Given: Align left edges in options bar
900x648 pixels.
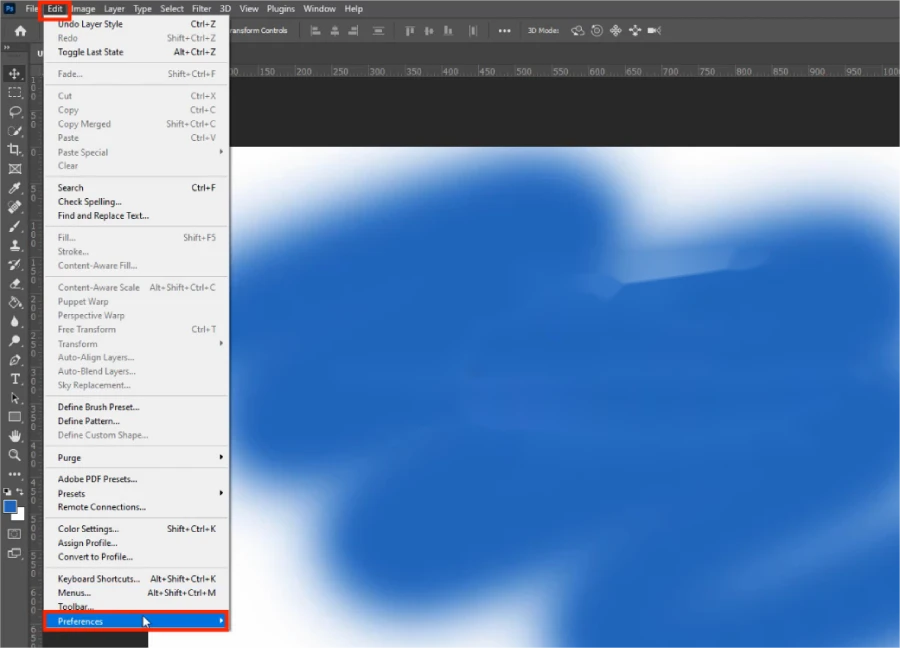Looking at the screenshot, I should (x=316, y=31).
